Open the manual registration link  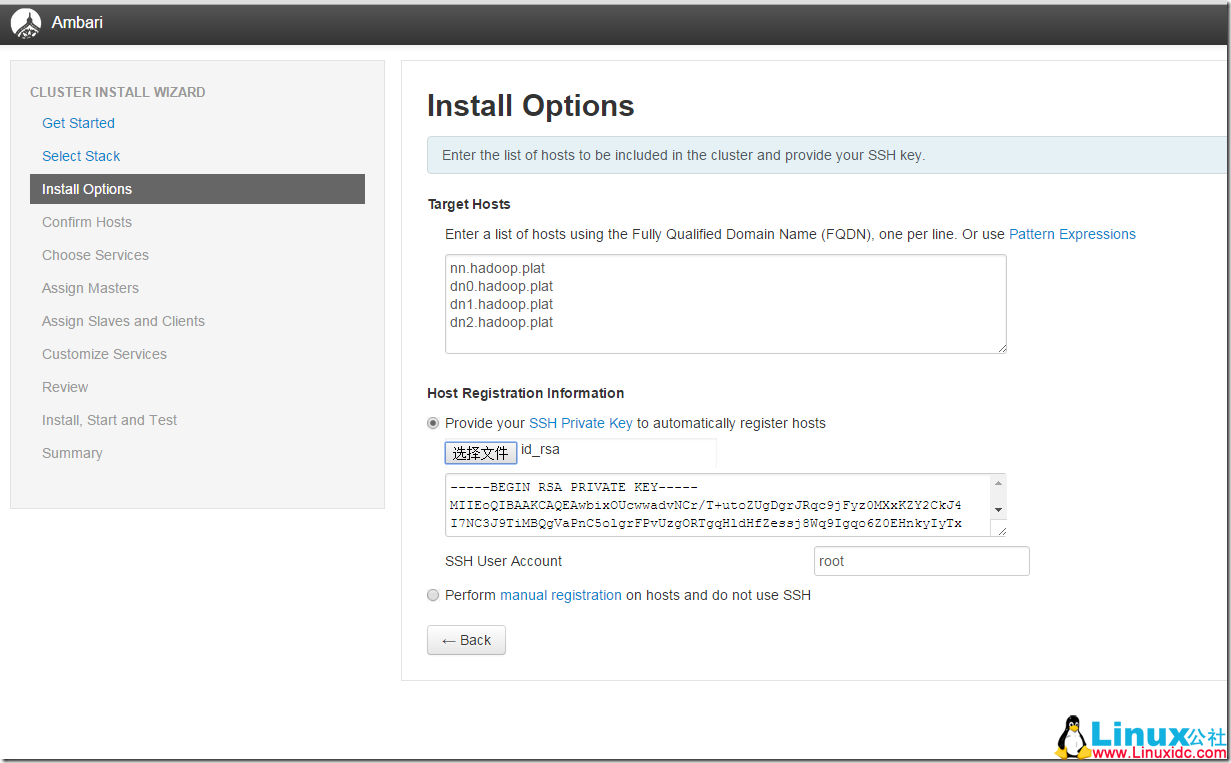click(561, 595)
